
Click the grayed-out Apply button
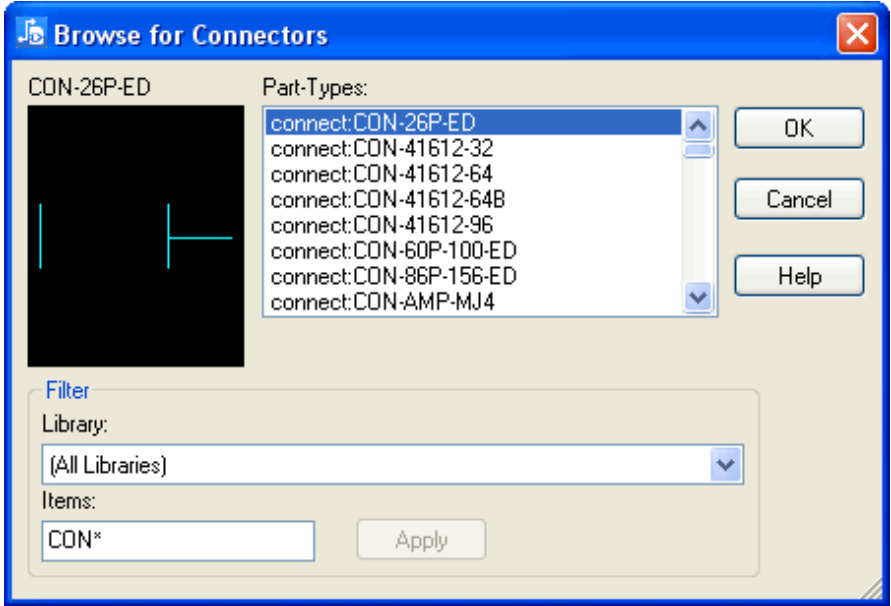421,541
